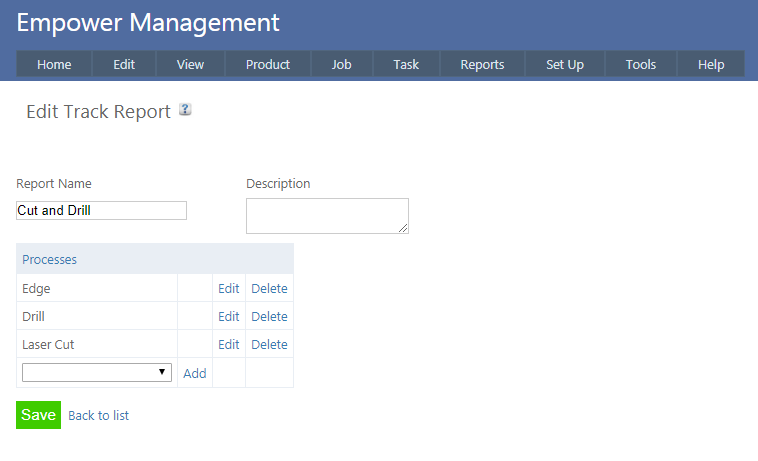Click the help icon beside Edit Track Report
This screenshot has width=758, height=461.
pos(185,110)
